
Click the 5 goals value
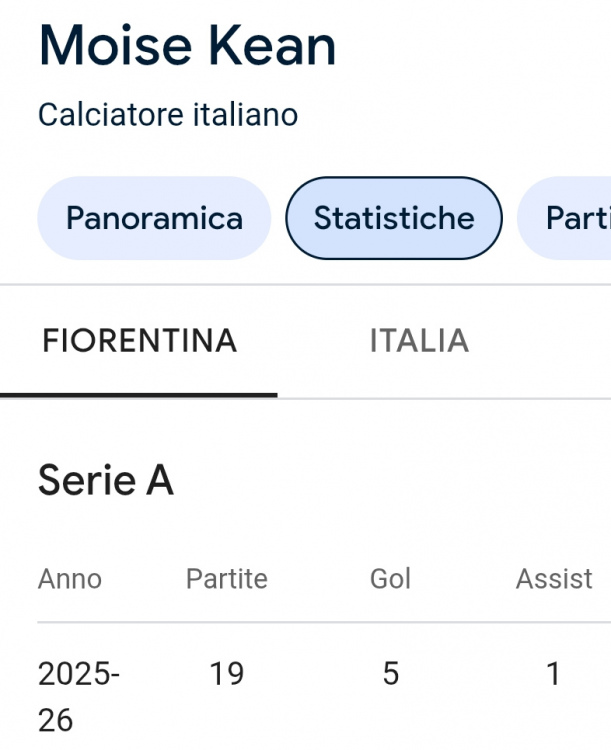(391, 675)
